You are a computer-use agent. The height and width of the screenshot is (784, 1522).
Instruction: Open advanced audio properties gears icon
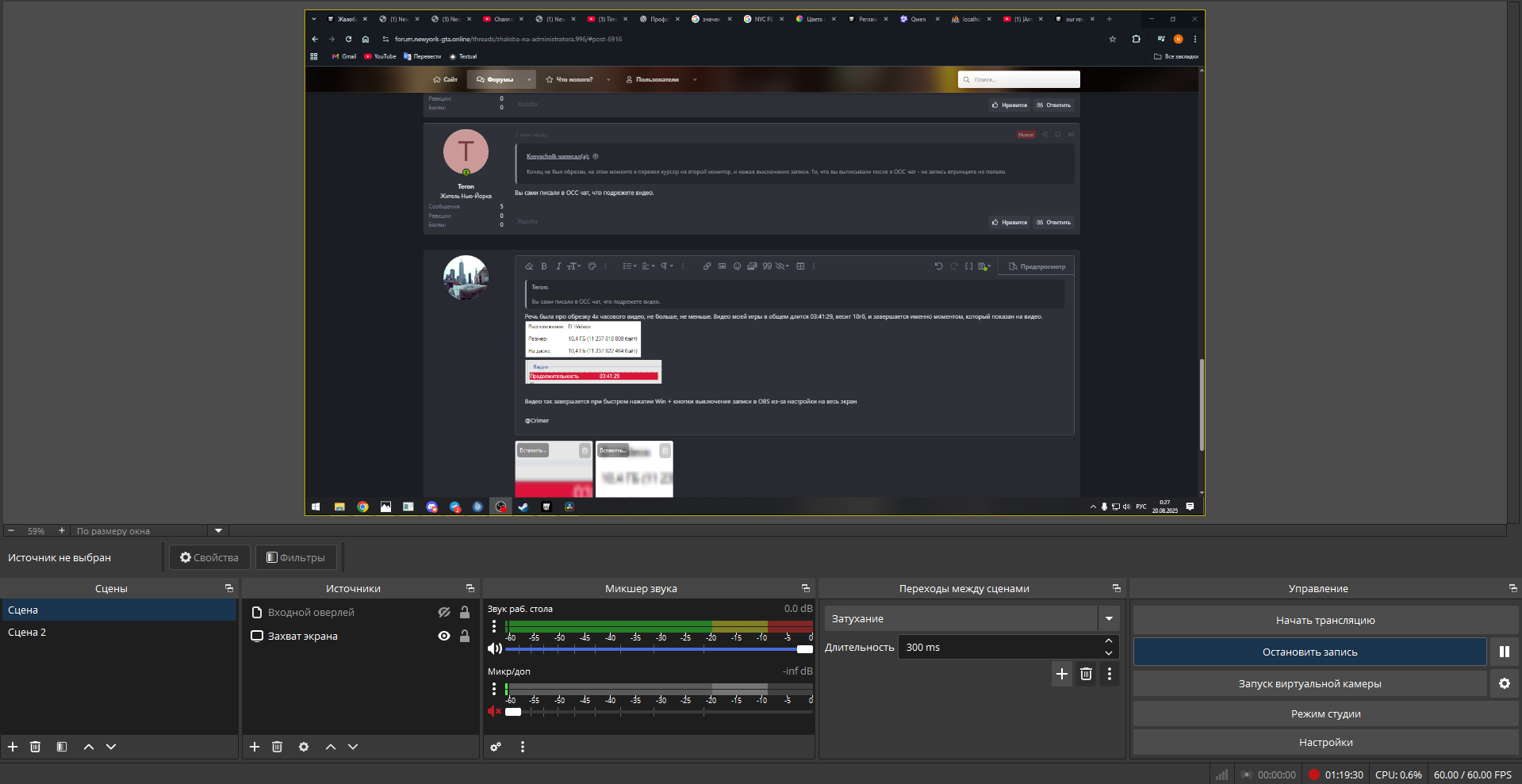click(496, 747)
